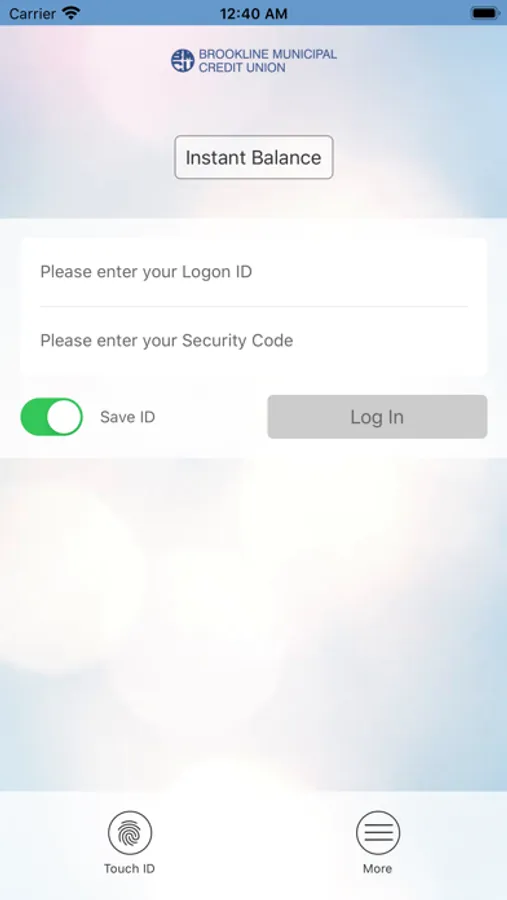Screen dimensions: 507x900
Task: Click the Brookline credit union logo emblem
Action: coord(183,61)
